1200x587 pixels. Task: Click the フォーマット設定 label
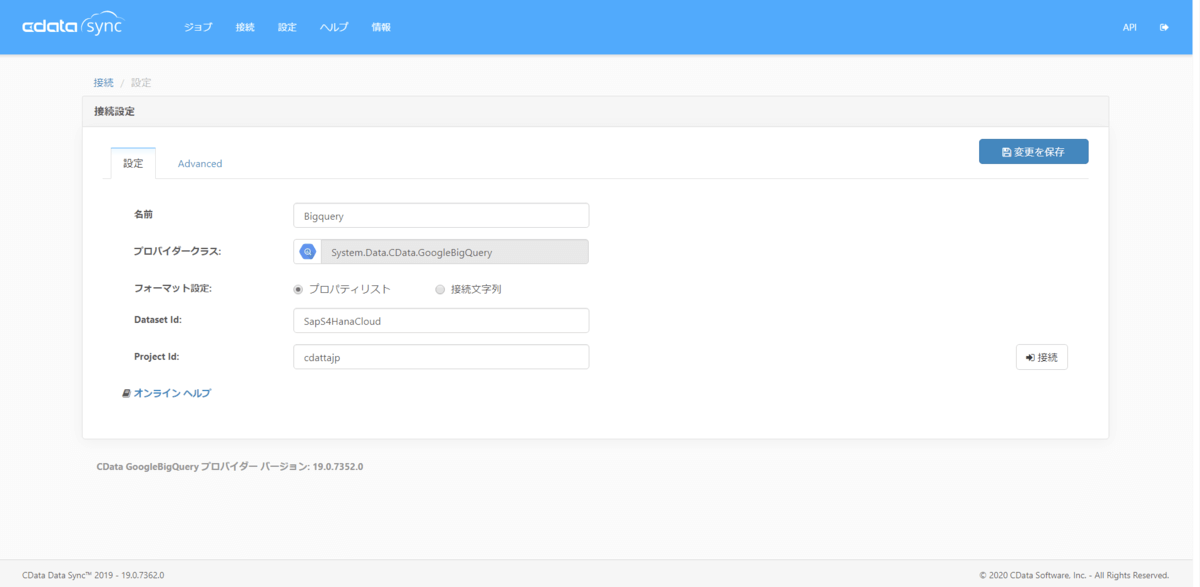coord(173,288)
